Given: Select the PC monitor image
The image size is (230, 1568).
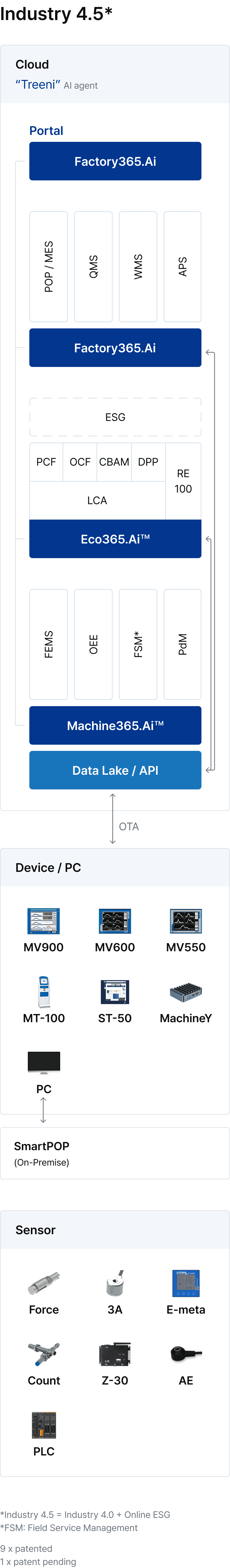Looking at the screenshot, I should 44,1063.
